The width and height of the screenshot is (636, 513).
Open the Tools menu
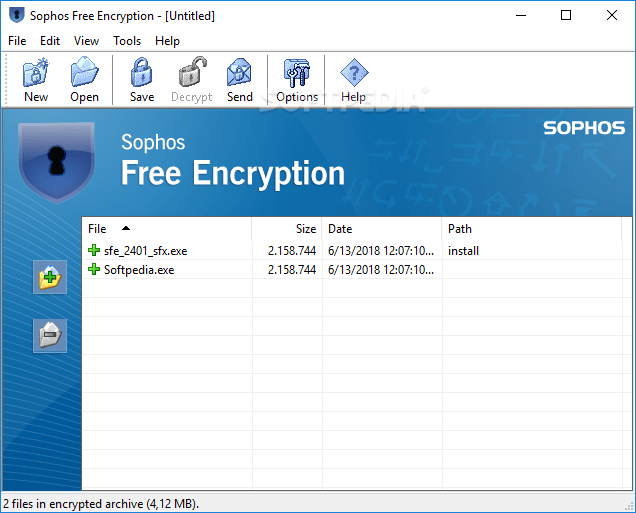127,41
